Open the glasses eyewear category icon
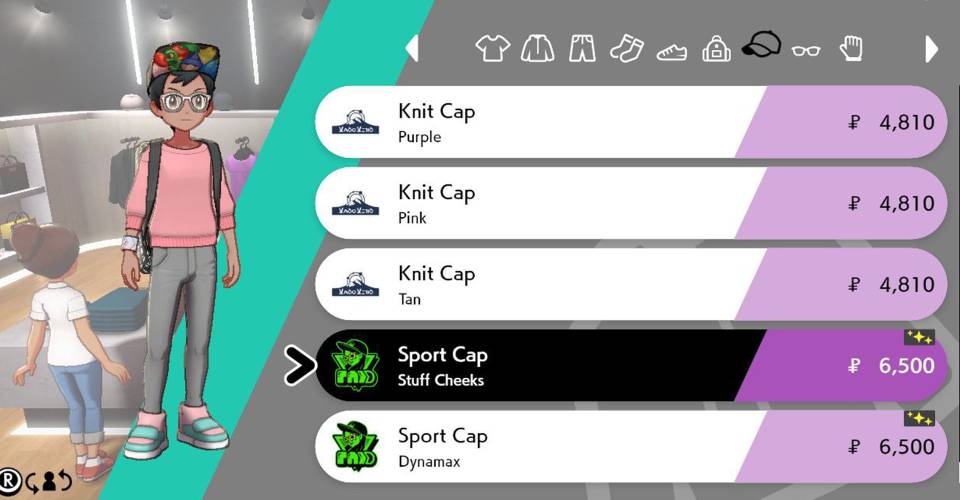The width and height of the screenshot is (960, 500). pos(806,50)
